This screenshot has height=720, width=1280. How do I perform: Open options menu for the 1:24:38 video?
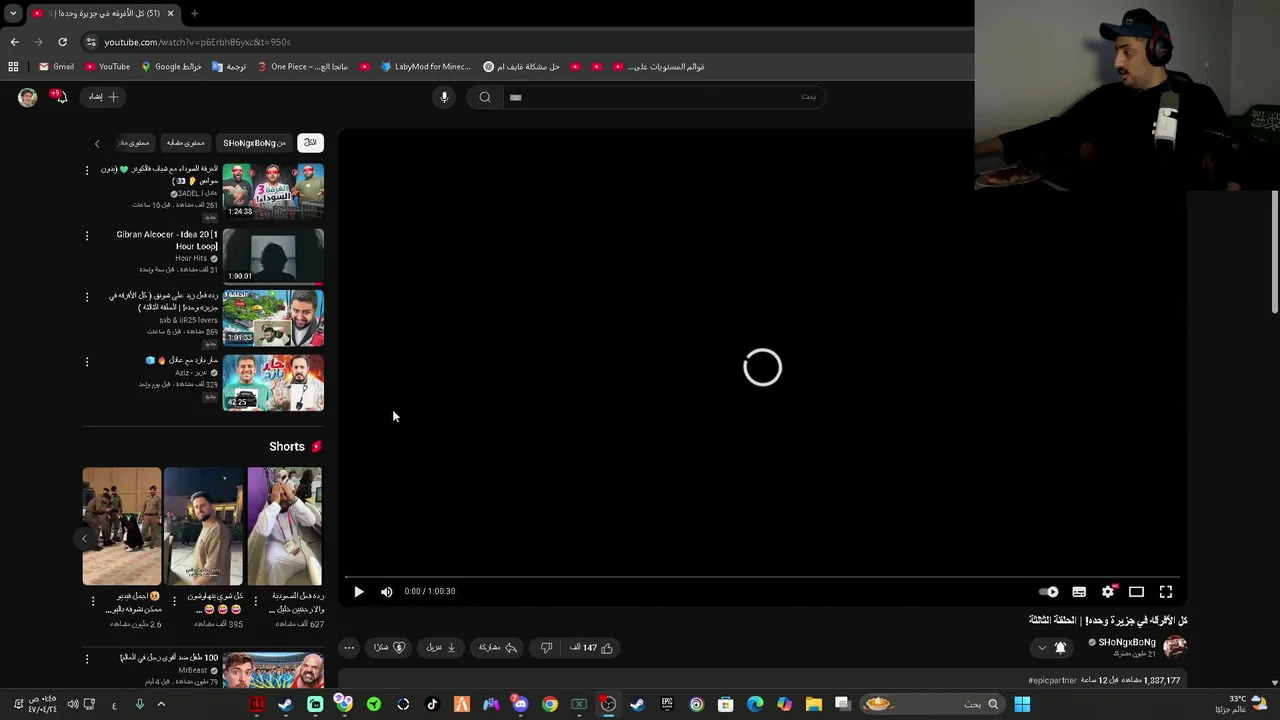[x=87, y=171]
